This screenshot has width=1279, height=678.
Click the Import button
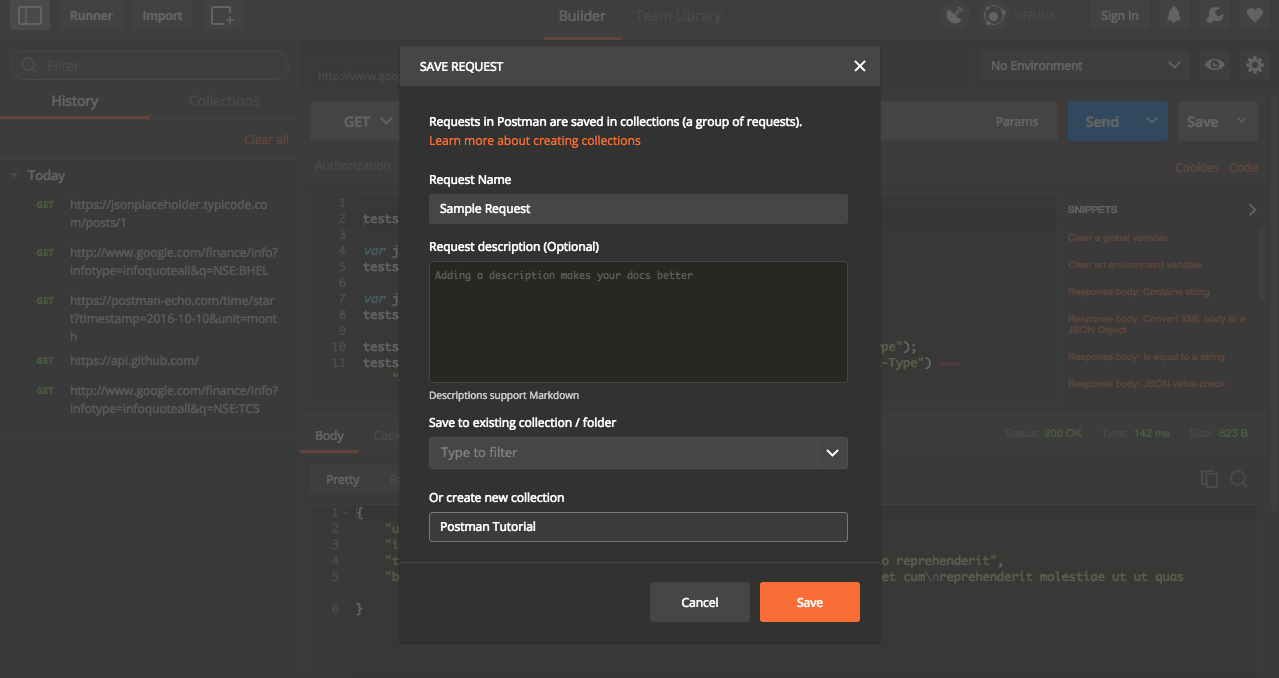162,15
